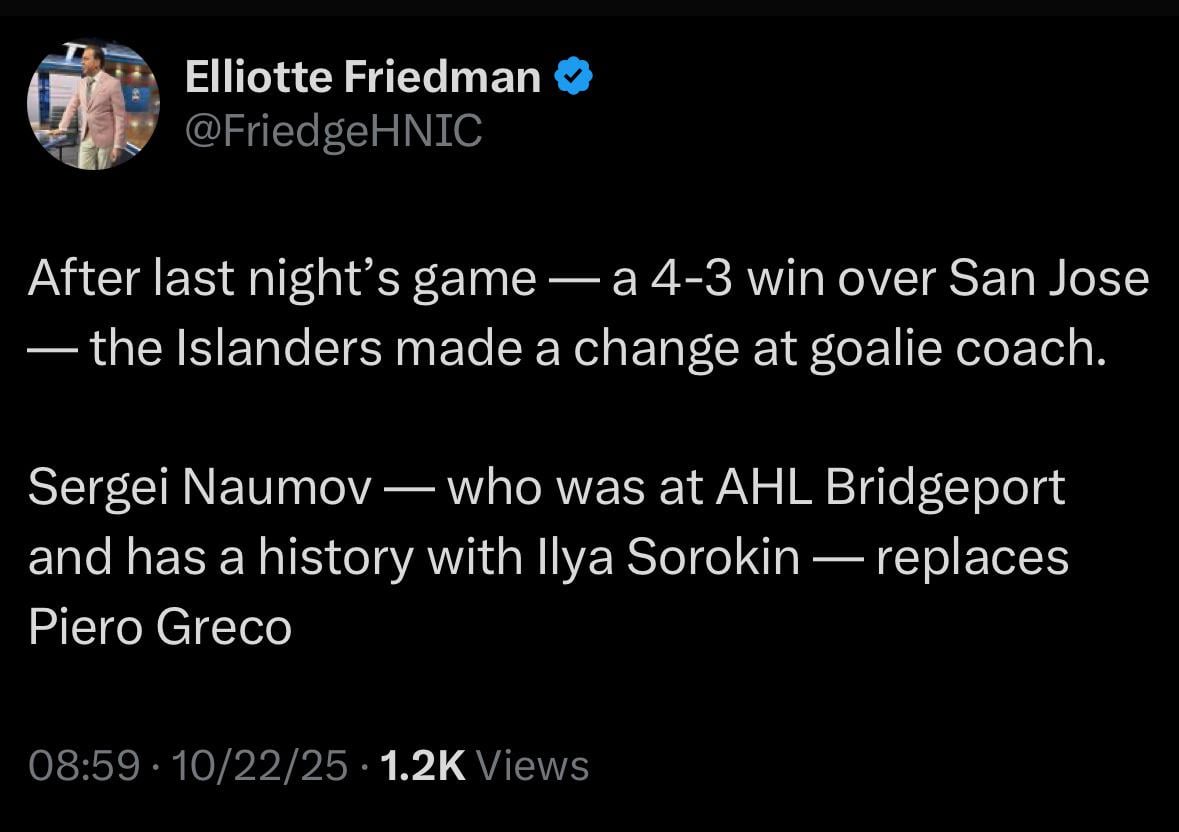The image size is (1179, 832).
Task: Open the @FriedgeHNIC profile handle
Action: point(332,128)
